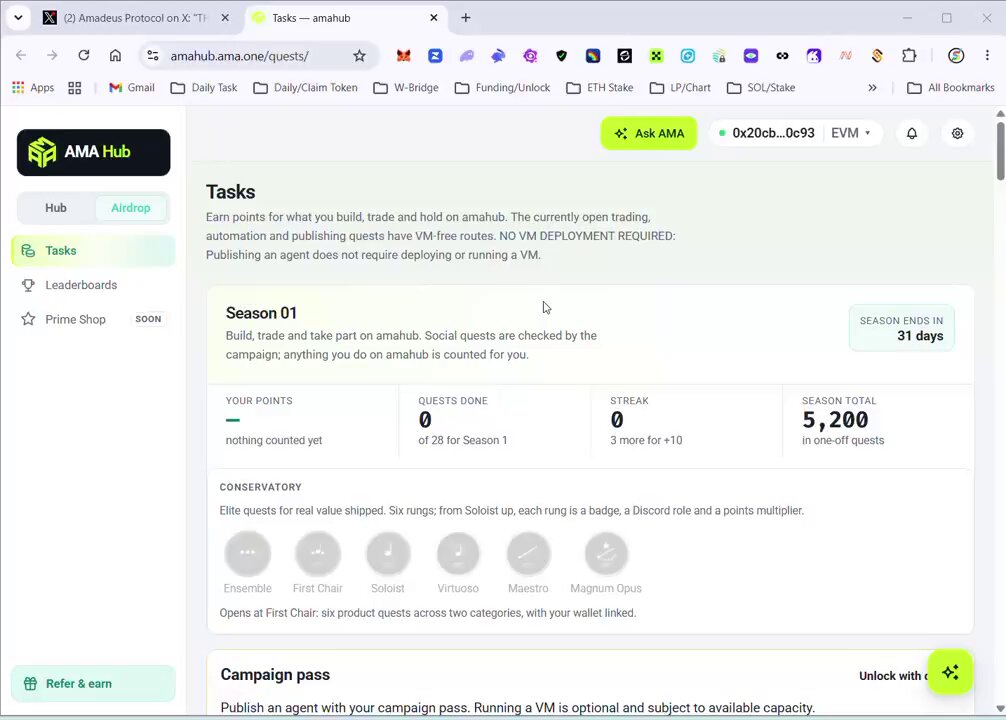Click the address bar URL field
This screenshot has height=720, width=1006.
(259, 56)
